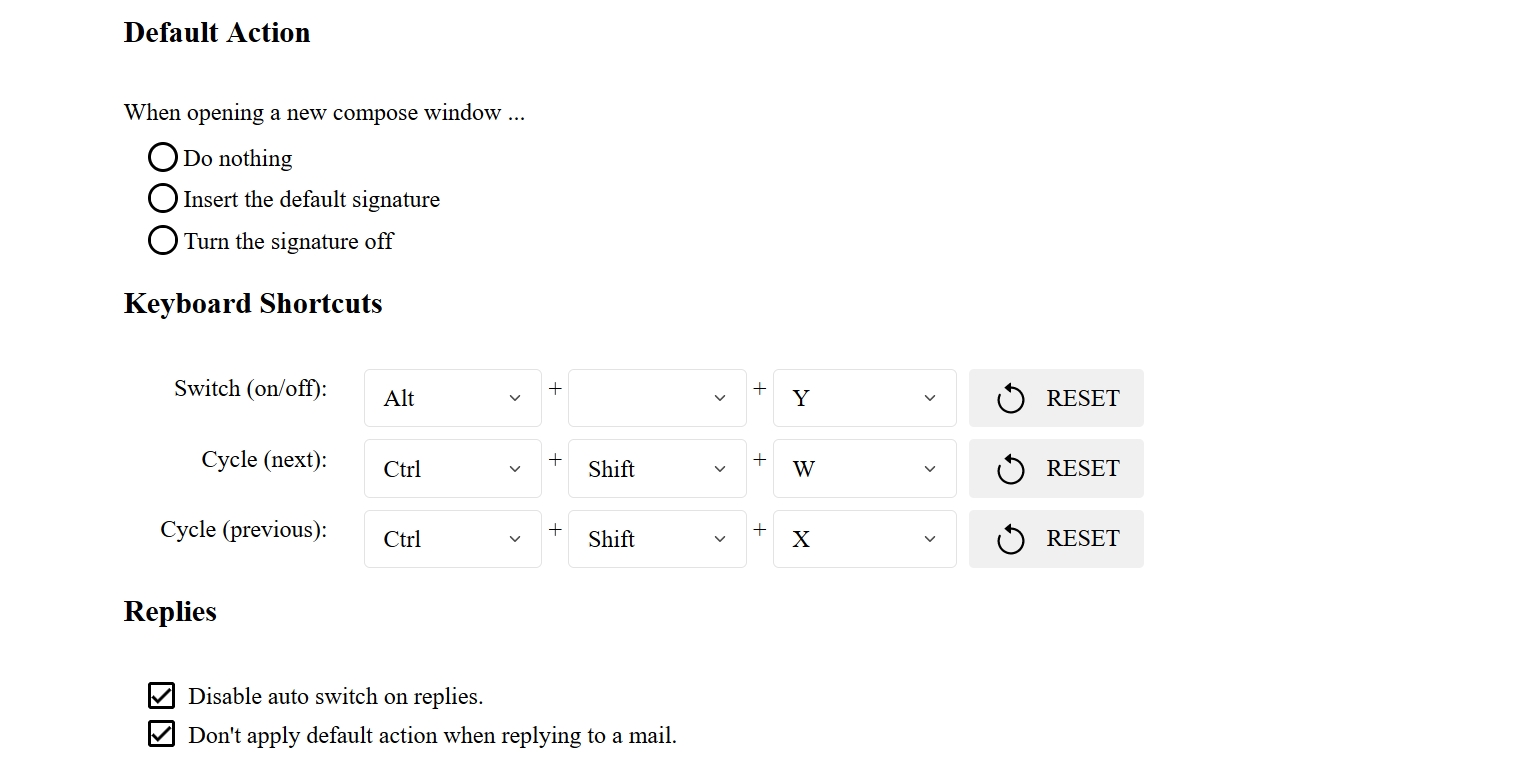This screenshot has width=1526, height=770.
Task: Open the Alt modifier dropdown for Switch
Action: 452,398
